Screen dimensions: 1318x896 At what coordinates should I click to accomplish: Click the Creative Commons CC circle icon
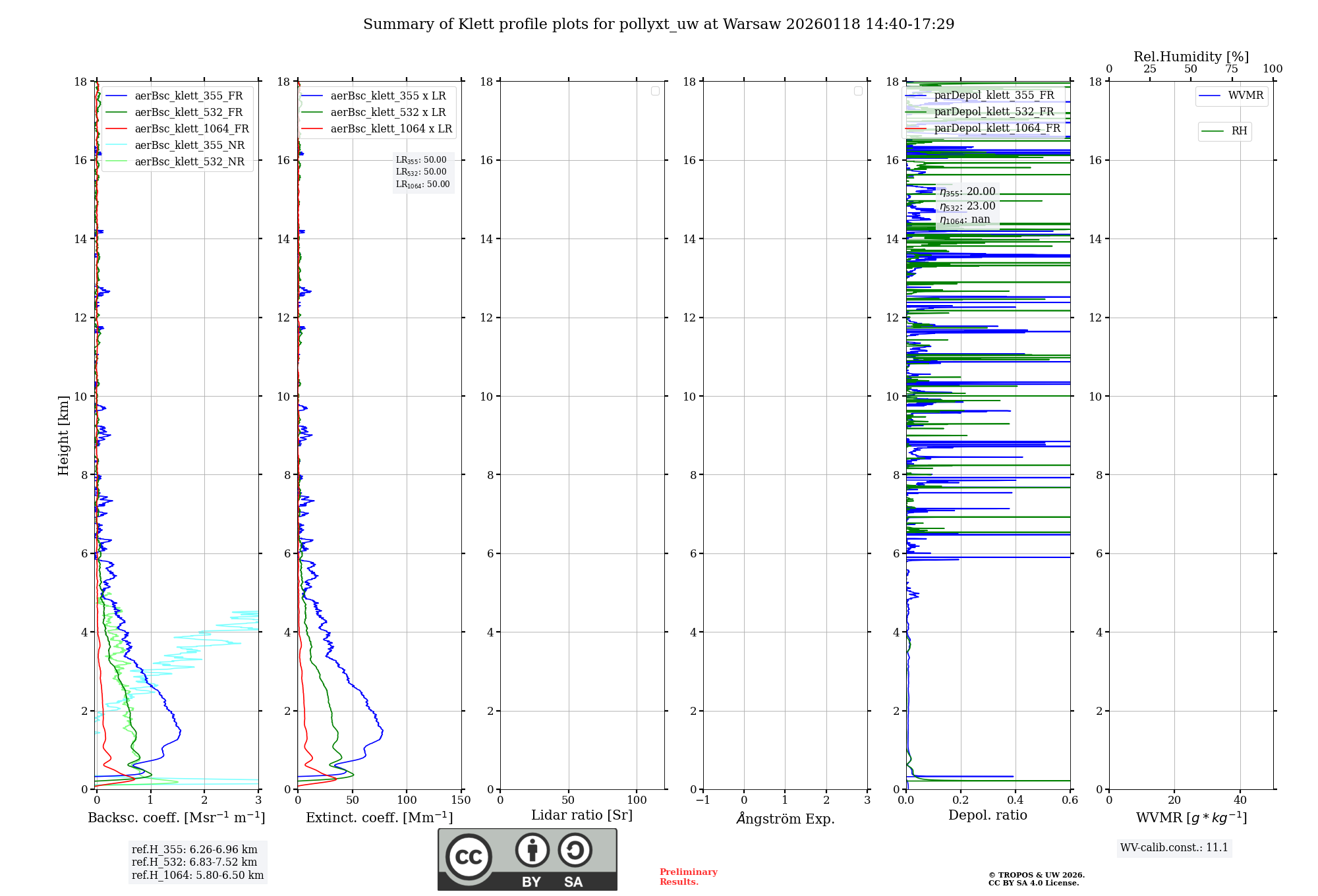click(x=469, y=856)
